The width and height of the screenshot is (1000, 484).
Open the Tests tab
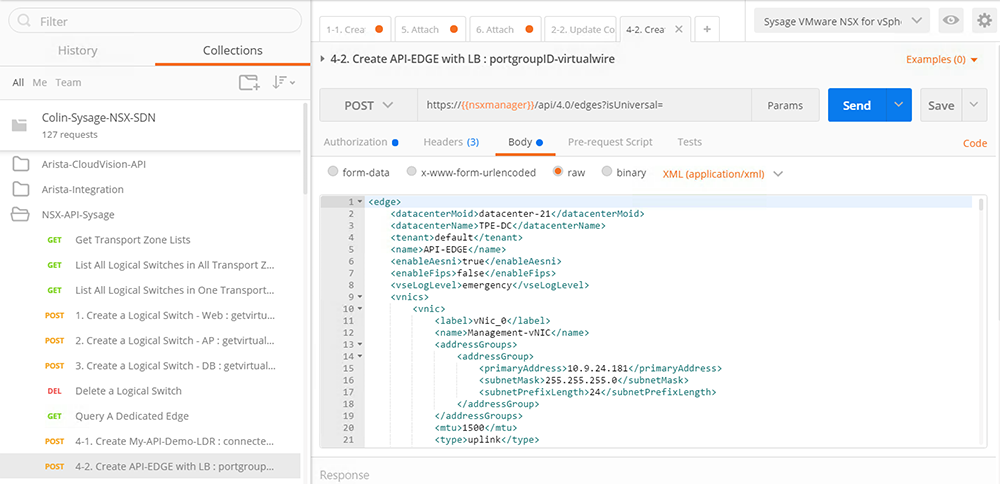pos(689,142)
